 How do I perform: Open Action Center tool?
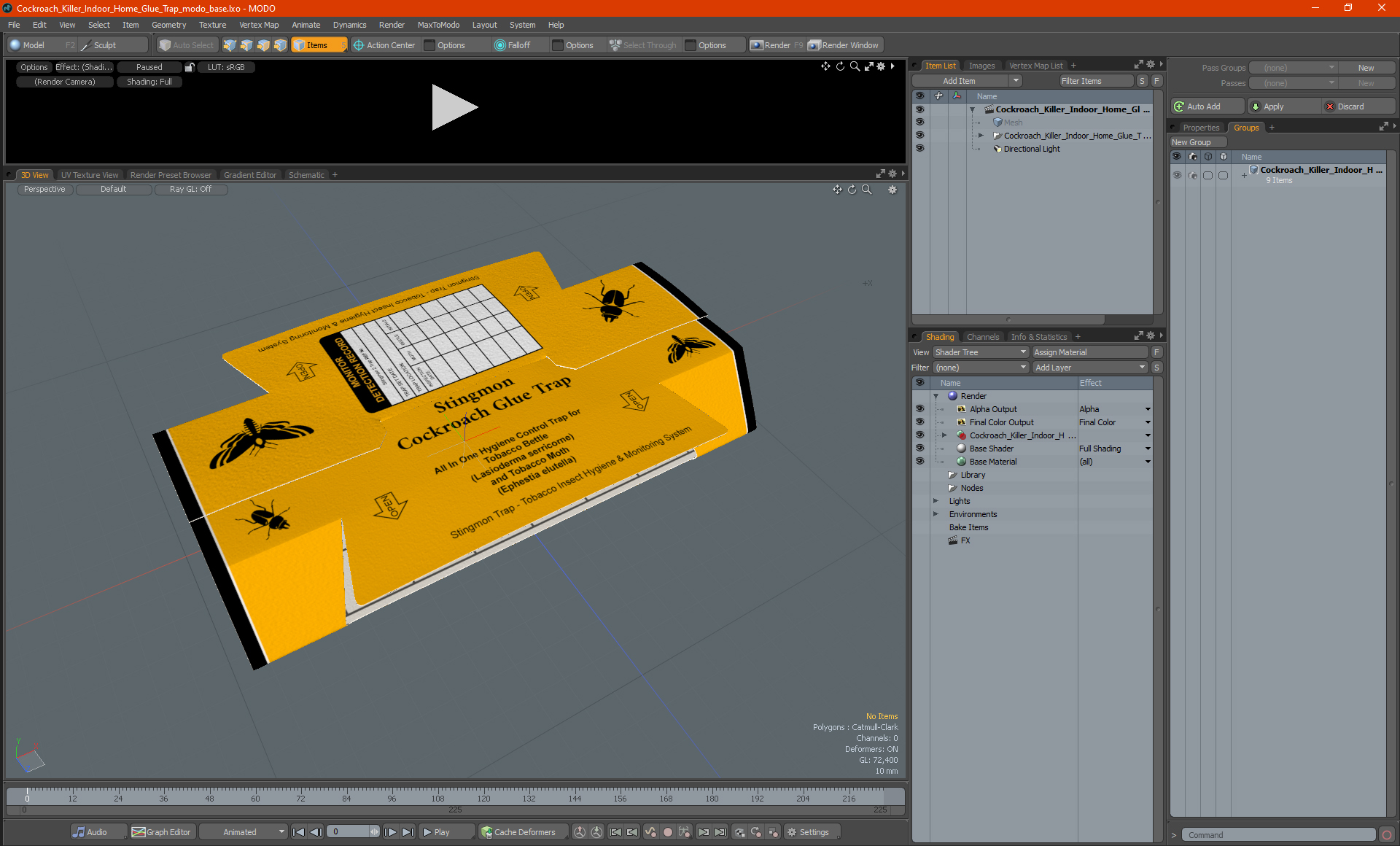click(384, 45)
